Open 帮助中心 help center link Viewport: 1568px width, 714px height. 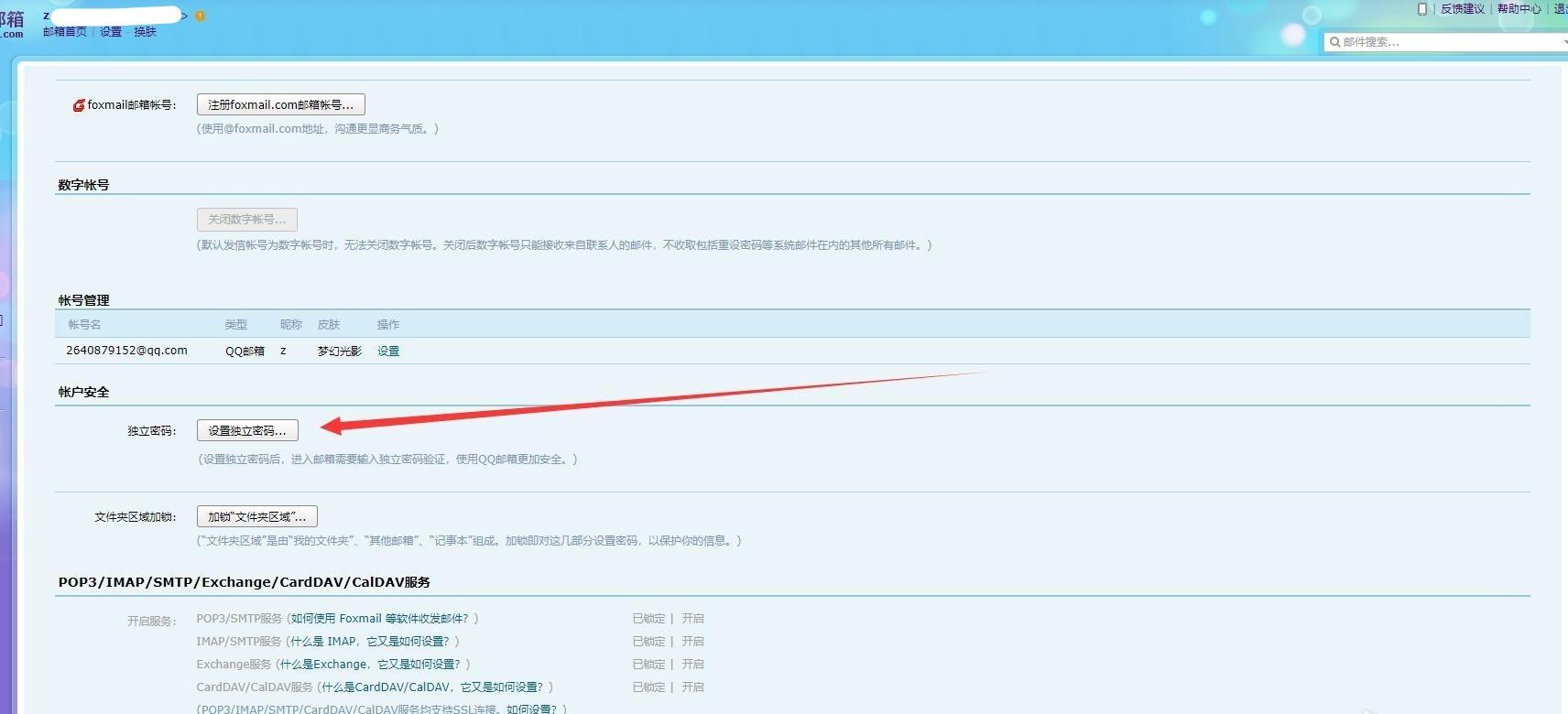pyautogui.click(x=1519, y=9)
